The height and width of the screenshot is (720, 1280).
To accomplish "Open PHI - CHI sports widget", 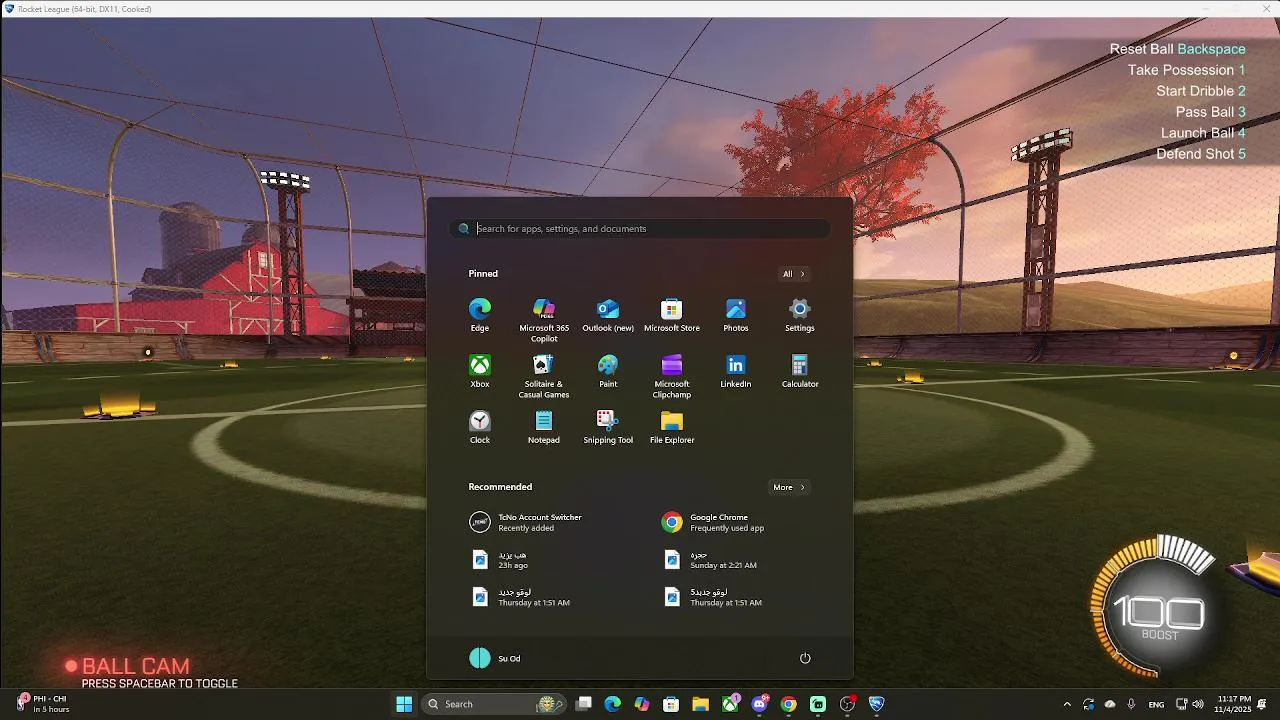I will coord(44,704).
